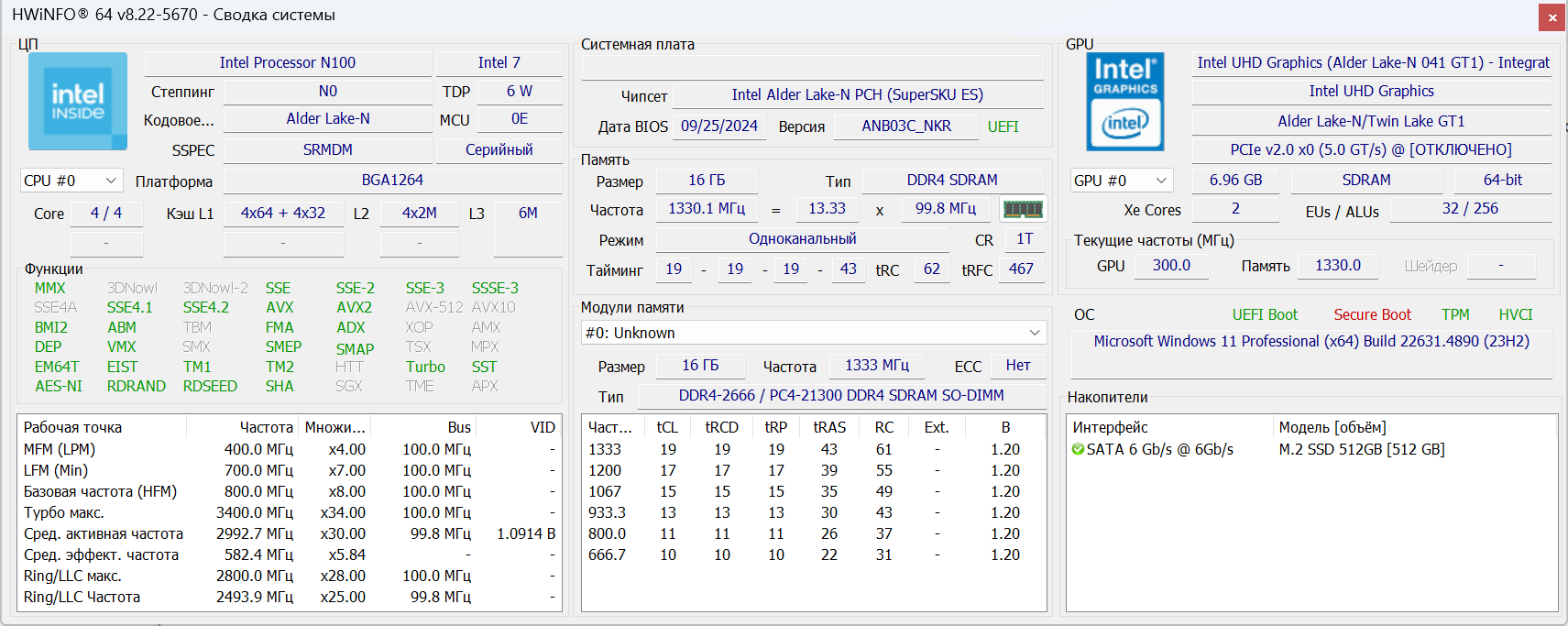
Task: Click the 'Серийный' field in CPU section
Action: click(x=499, y=149)
